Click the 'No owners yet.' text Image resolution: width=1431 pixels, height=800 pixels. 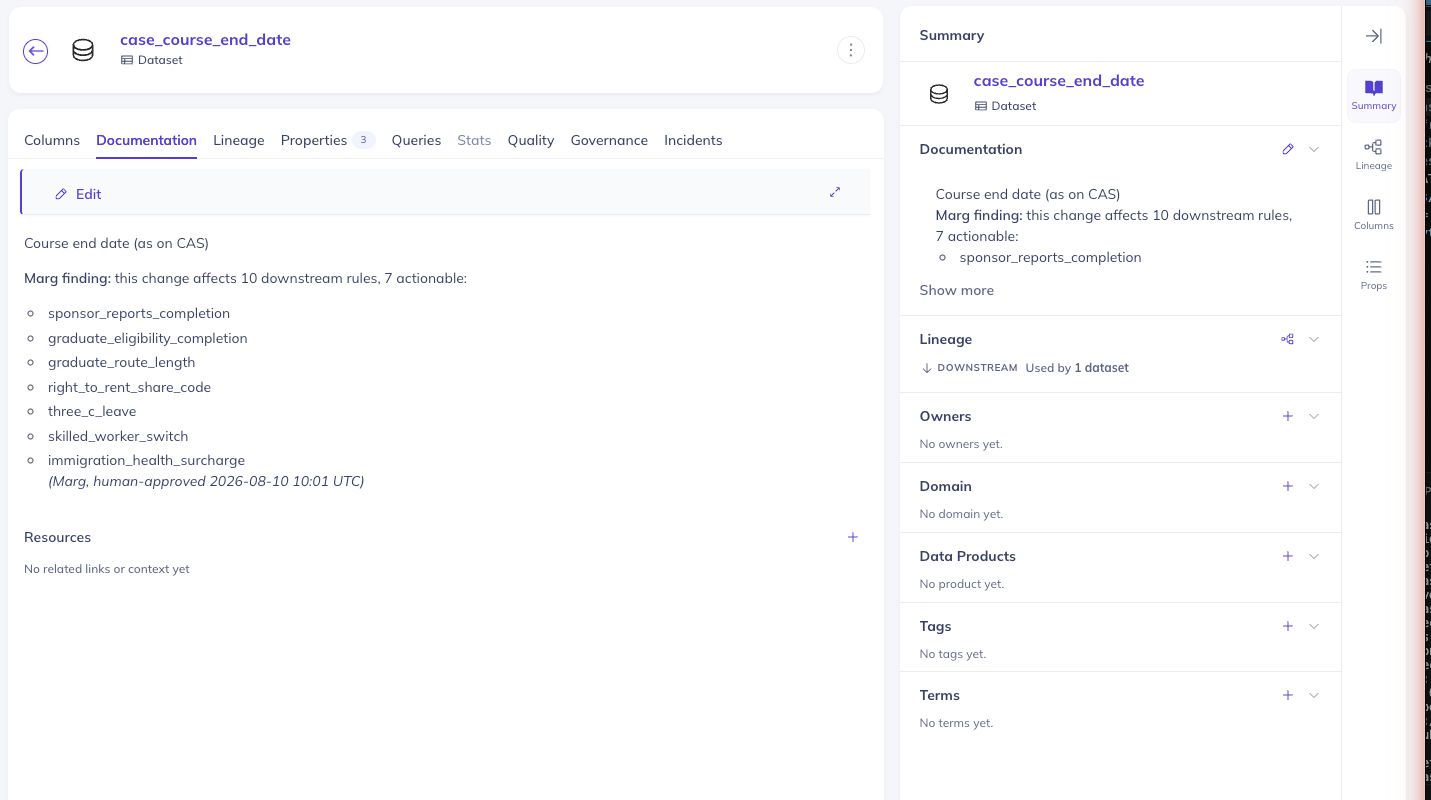(961, 444)
